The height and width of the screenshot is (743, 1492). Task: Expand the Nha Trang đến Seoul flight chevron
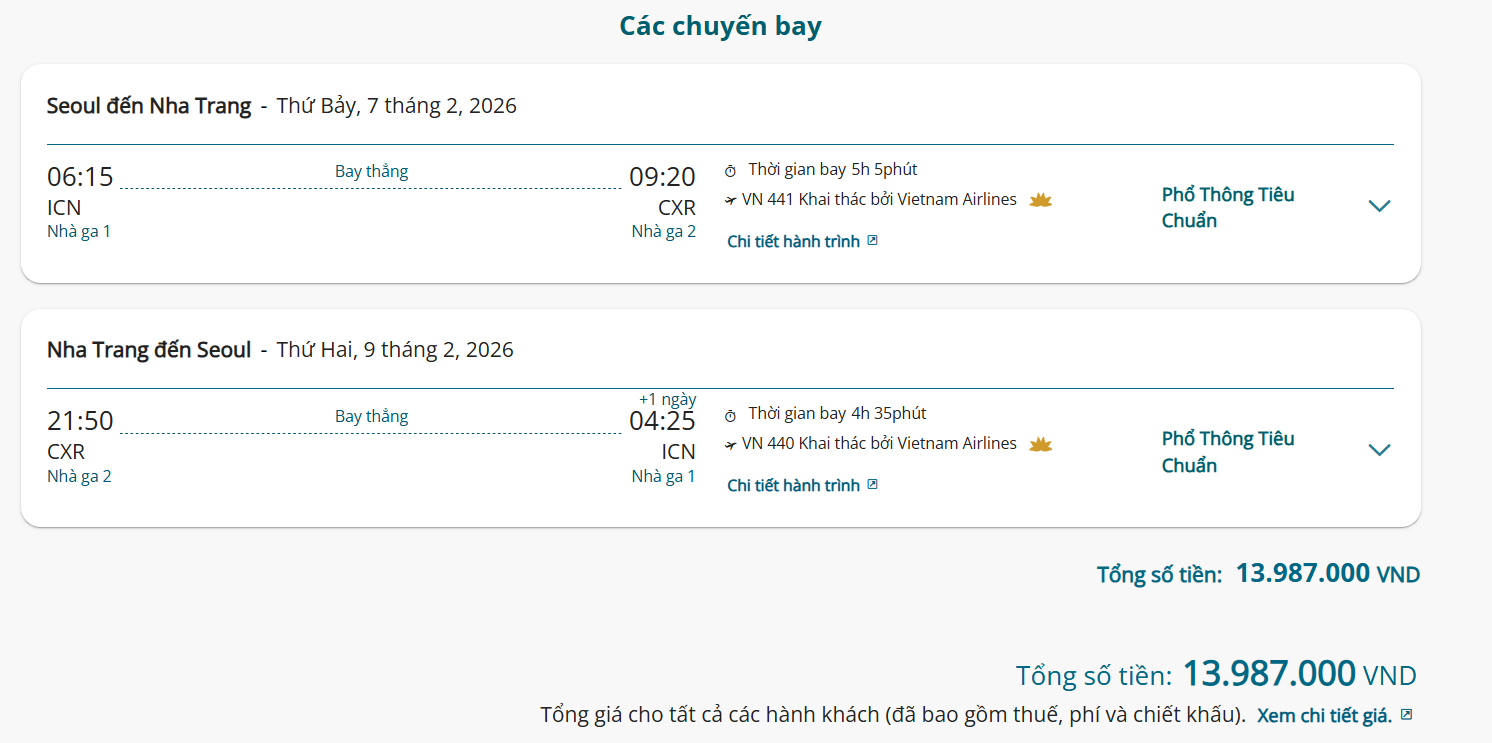tap(1379, 450)
